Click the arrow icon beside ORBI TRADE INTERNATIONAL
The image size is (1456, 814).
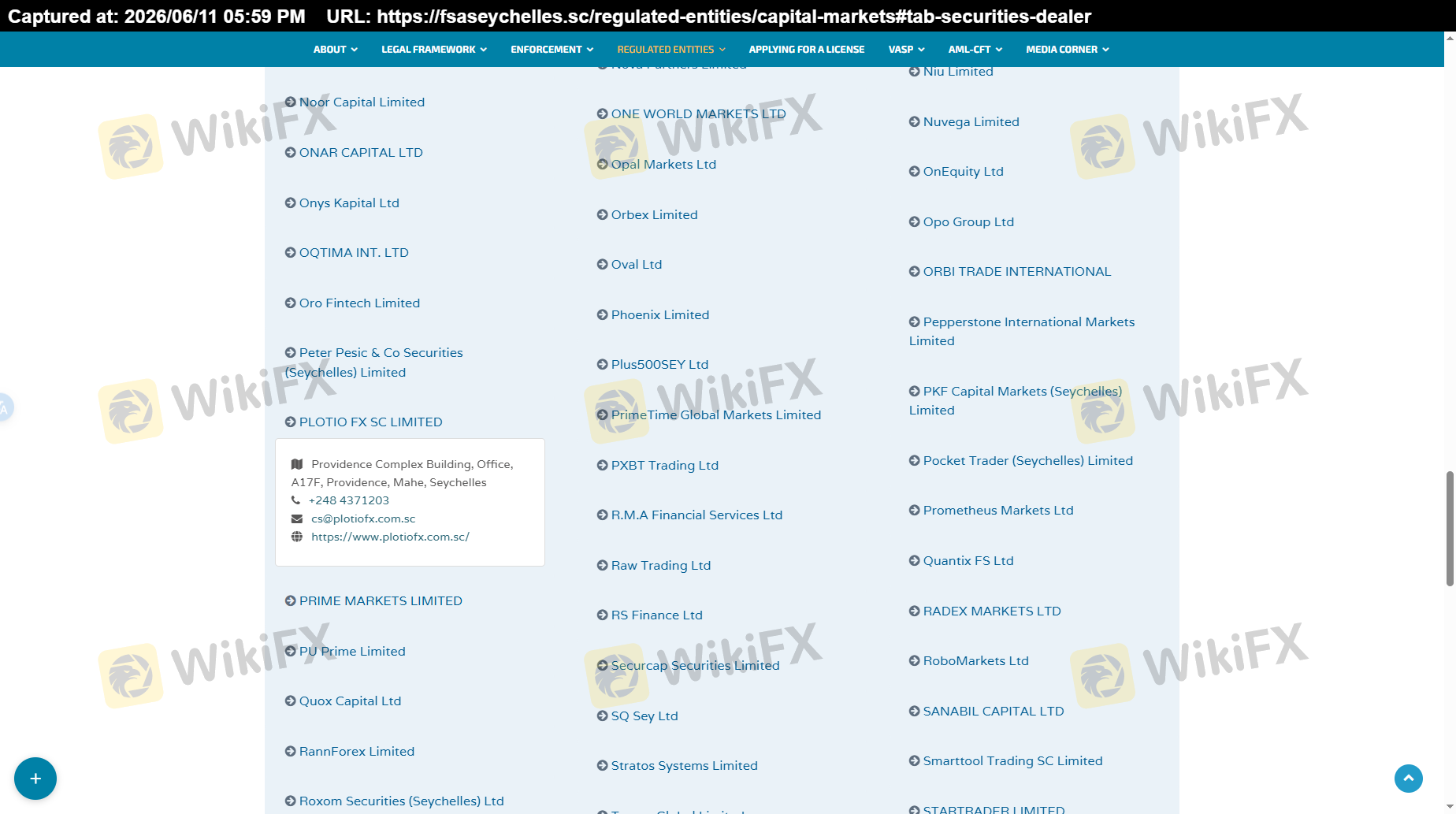(915, 272)
